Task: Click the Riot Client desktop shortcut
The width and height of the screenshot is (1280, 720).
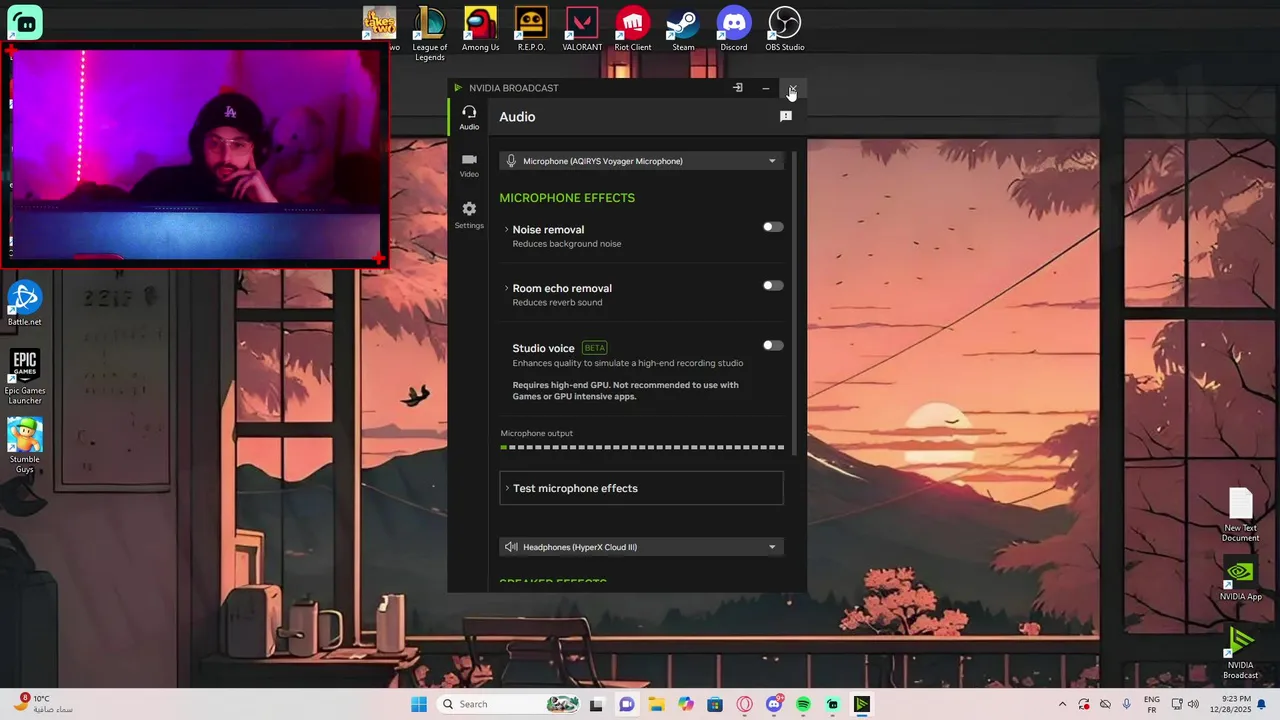Action: click(x=632, y=29)
